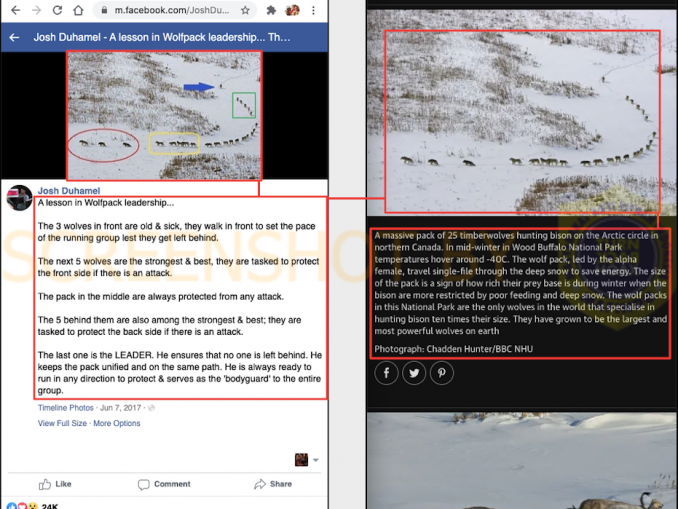Open the bison photo below the share icons
This screenshot has width=678, height=509.
[x=522, y=461]
